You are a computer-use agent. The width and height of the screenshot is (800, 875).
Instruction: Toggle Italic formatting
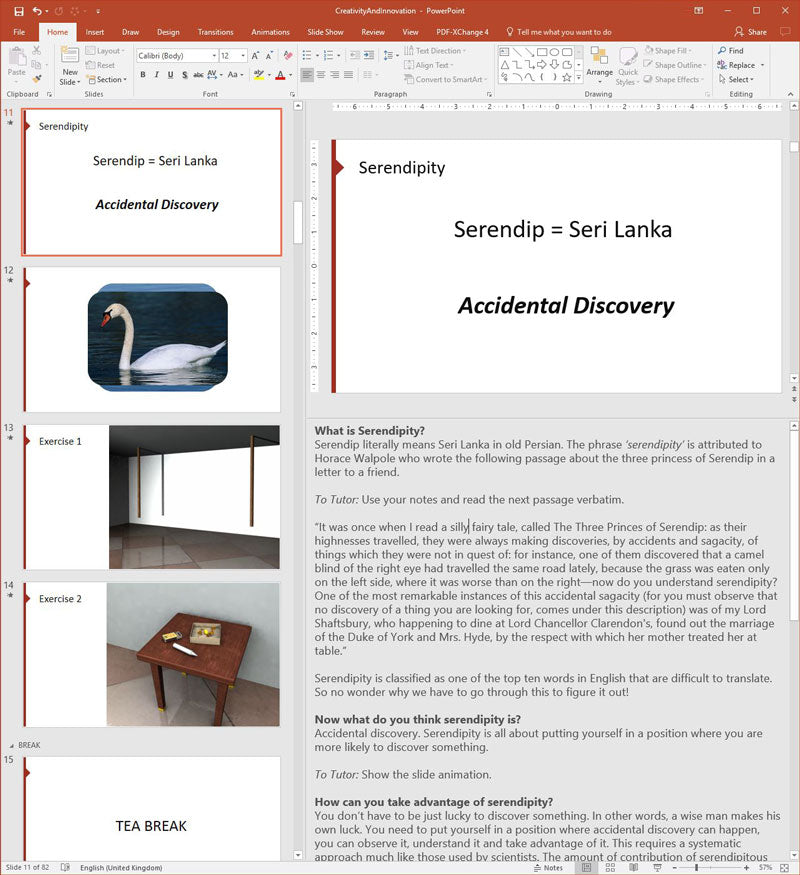[157, 75]
